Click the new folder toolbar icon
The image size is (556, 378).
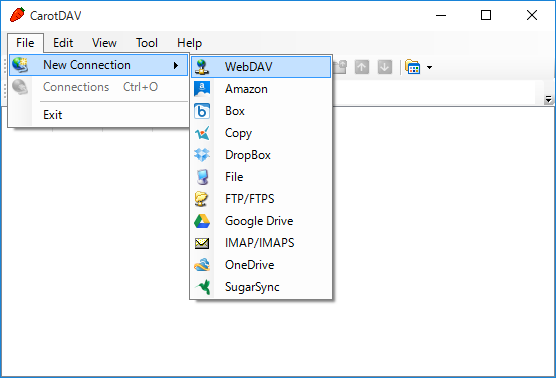pos(340,67)
